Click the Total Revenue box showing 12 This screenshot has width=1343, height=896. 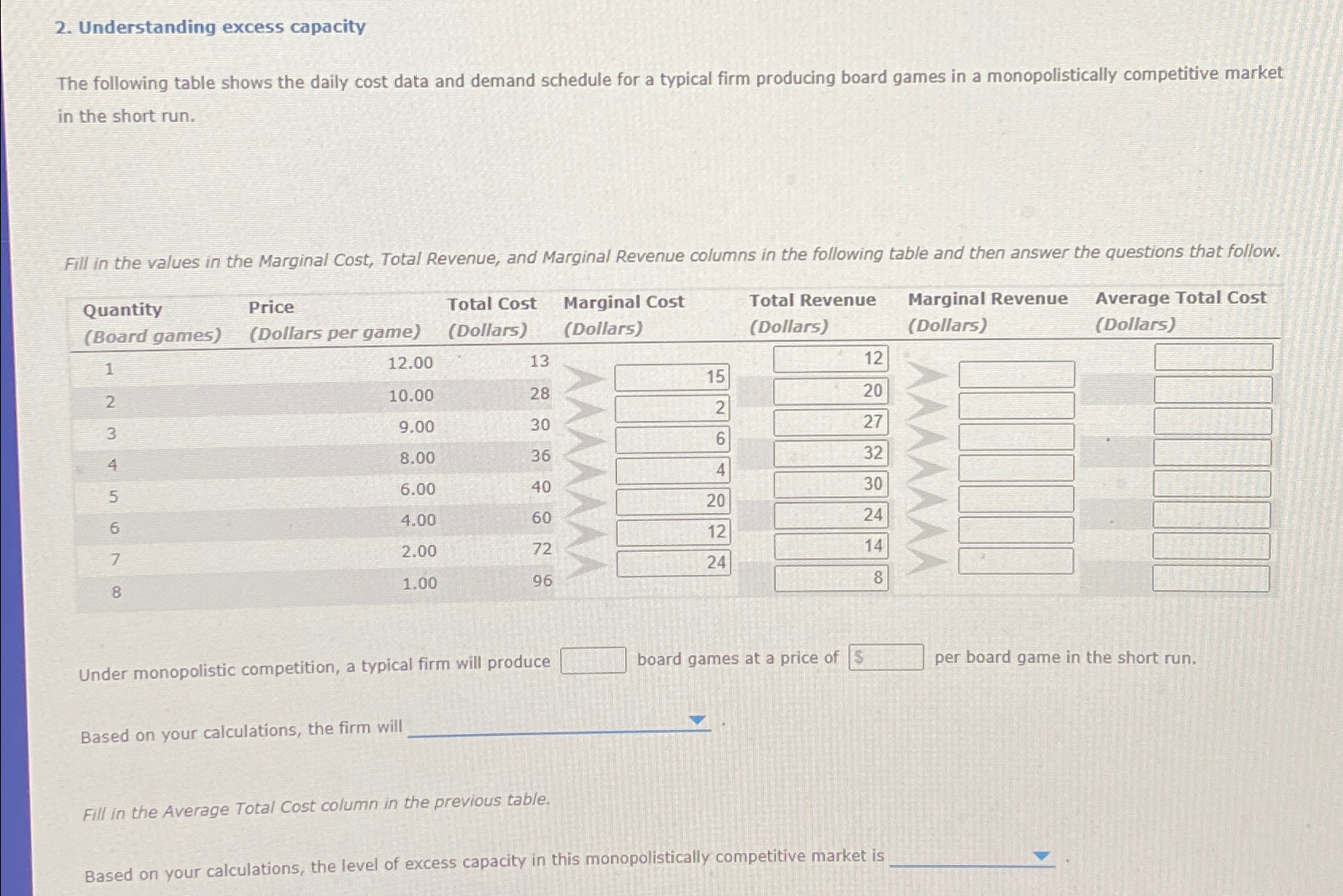831,359
